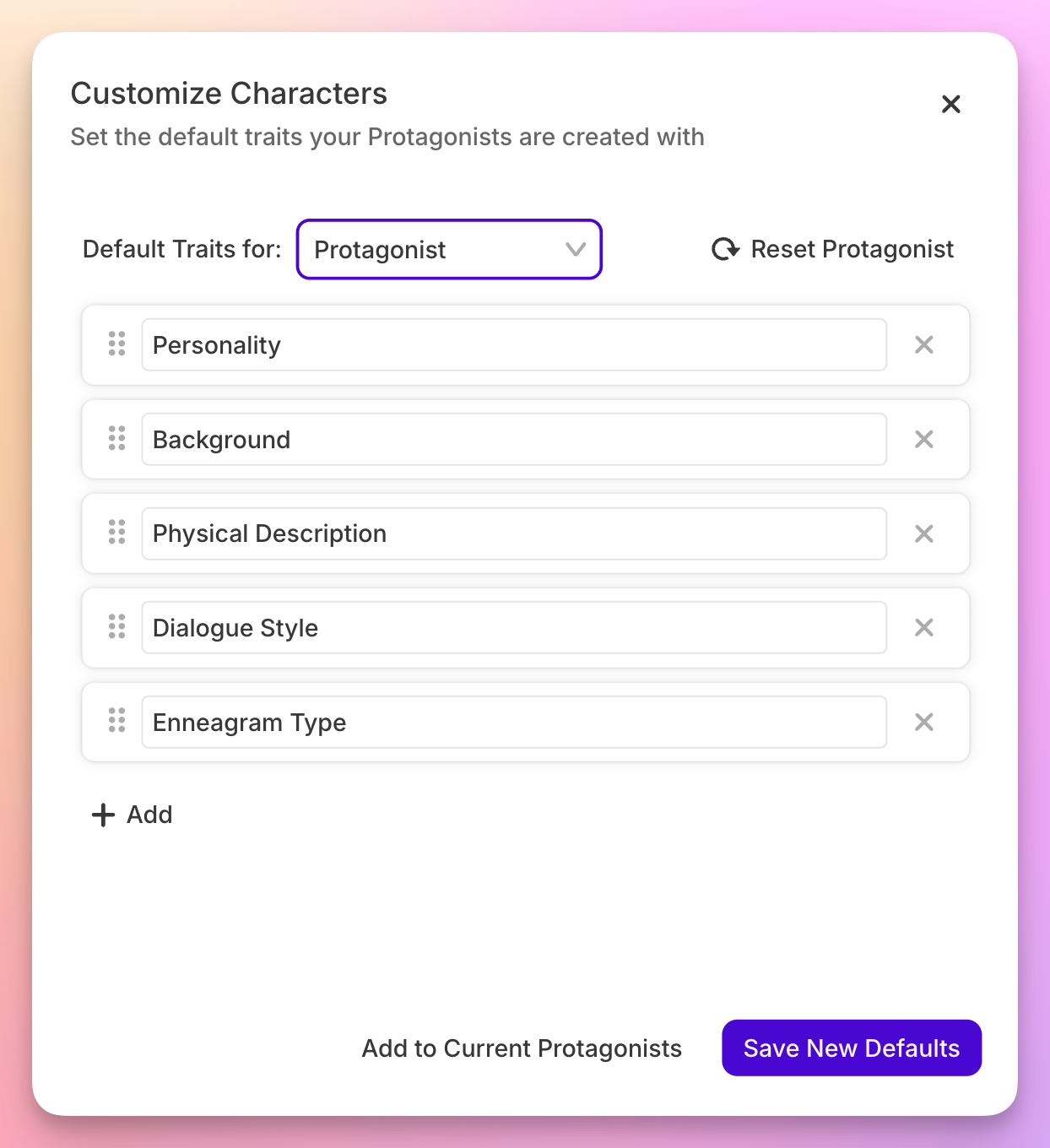Remove the Personality trait row

click(924, 344)
